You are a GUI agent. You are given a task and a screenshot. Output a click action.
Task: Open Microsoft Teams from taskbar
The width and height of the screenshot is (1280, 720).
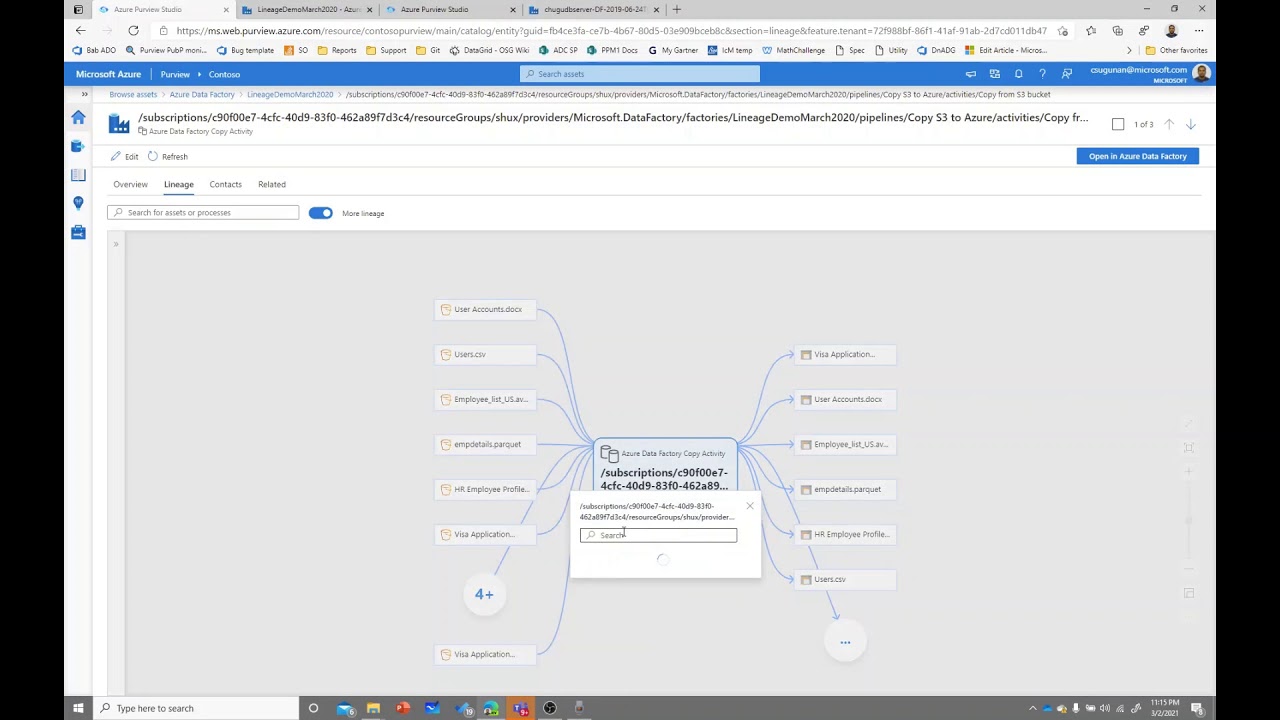pyautogui.click(x=520, y=708)
